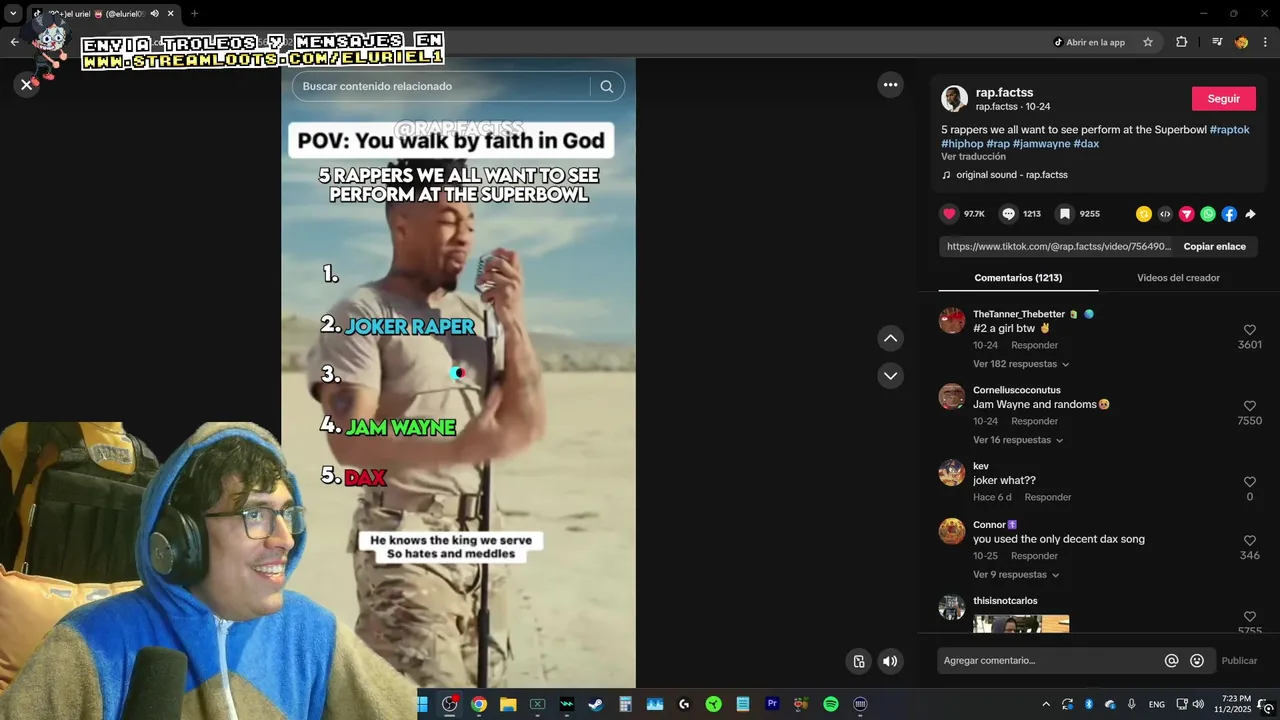Screen dimensions: 1280x720
Task: Repost video with yellow icon
Action: click(x=1144, y=214)
